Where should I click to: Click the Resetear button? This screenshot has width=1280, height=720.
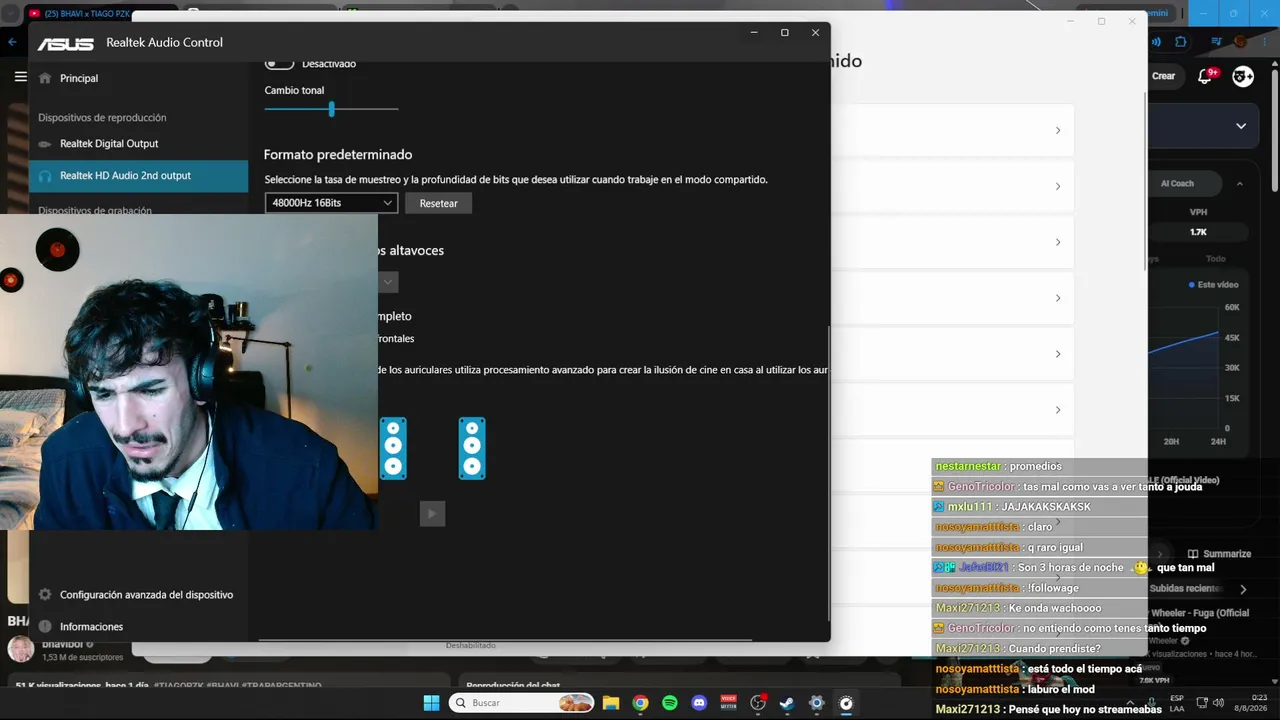(x=438, y=203)
